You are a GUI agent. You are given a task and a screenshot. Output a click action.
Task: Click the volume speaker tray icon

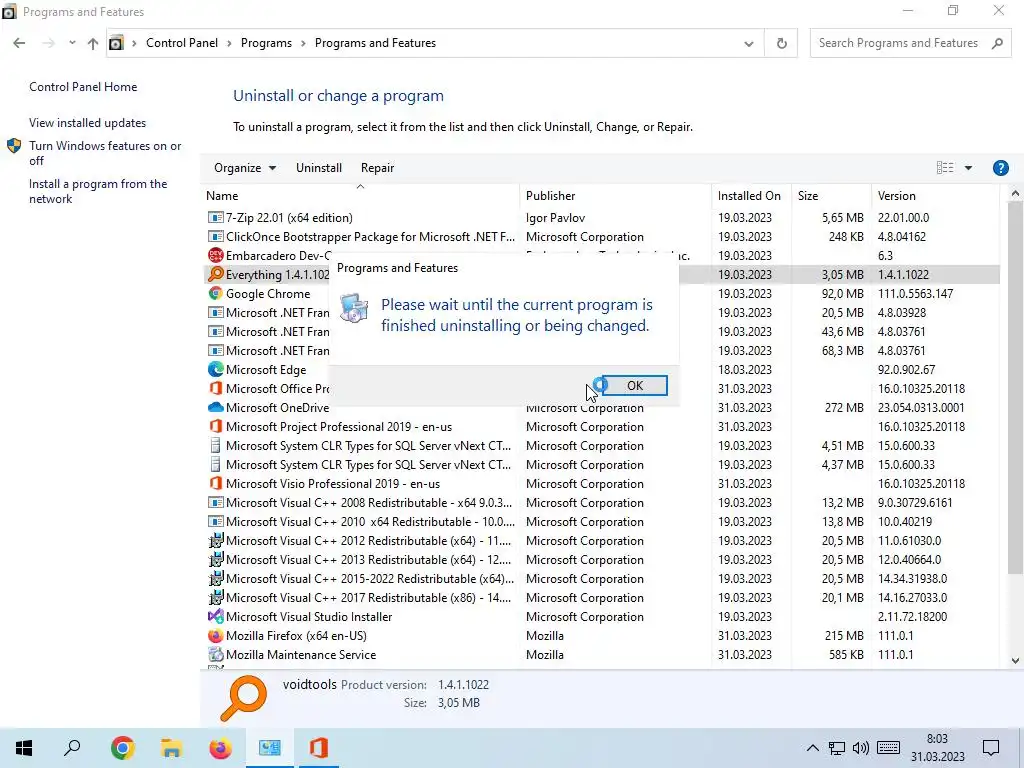pos(861,748)
